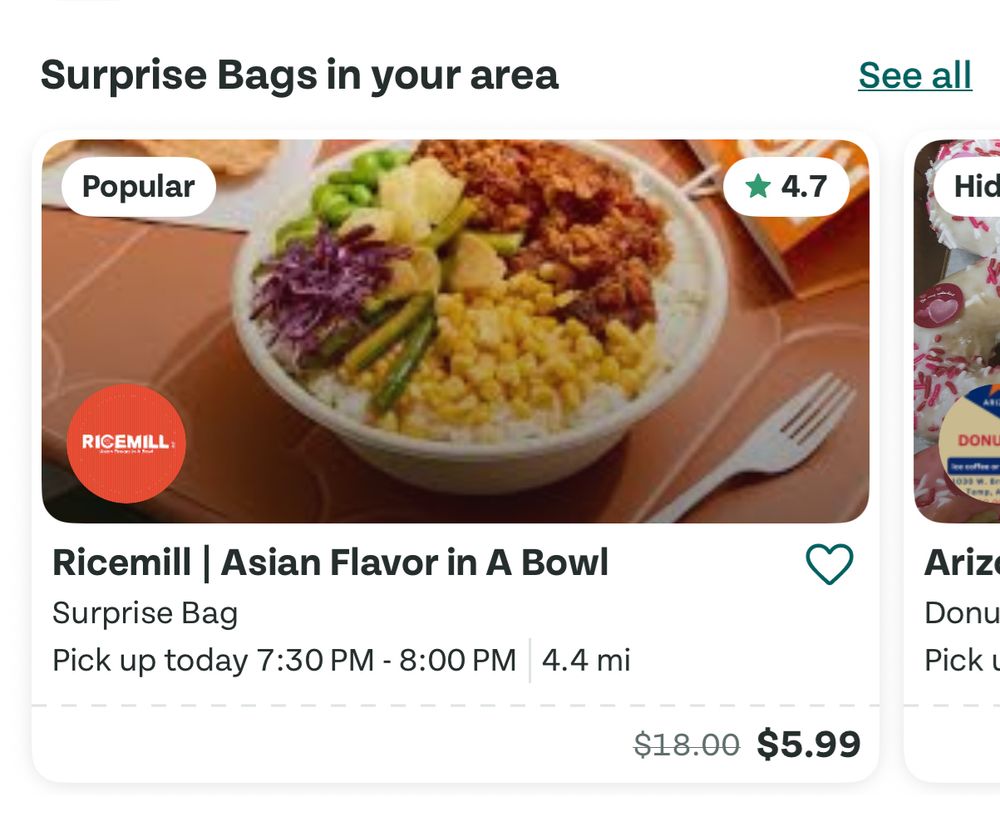The height and width of the screenshot is (820, 1000).
Task: Click the Hidden Gem badge on donut card
Action: (x=981, y=186)
